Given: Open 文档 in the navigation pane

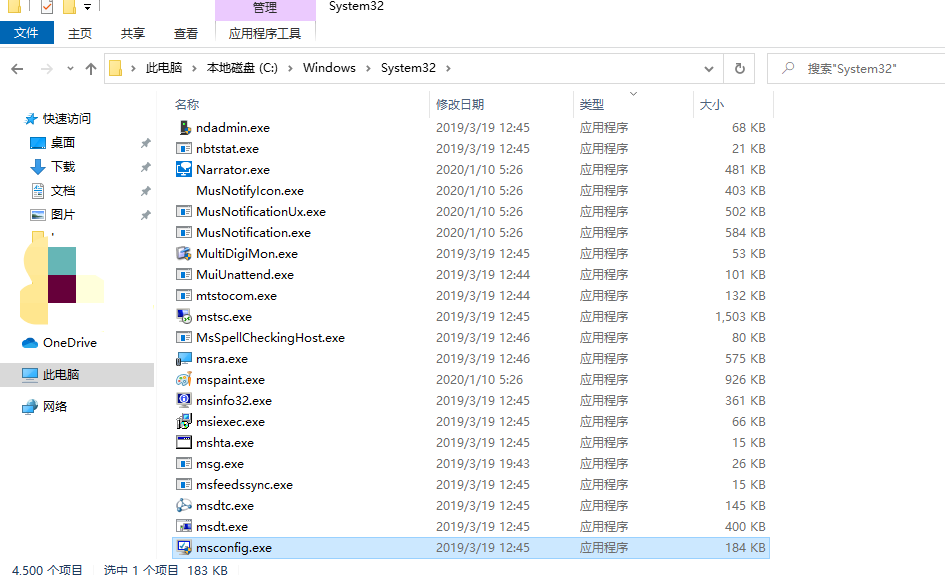Looking at the screenshot, I should tap(63, 190).
